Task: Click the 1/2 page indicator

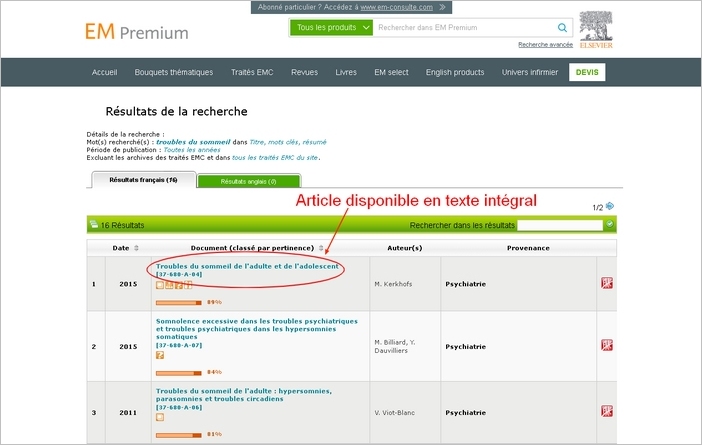Action: pyautogui.click(x=598, y=207)
